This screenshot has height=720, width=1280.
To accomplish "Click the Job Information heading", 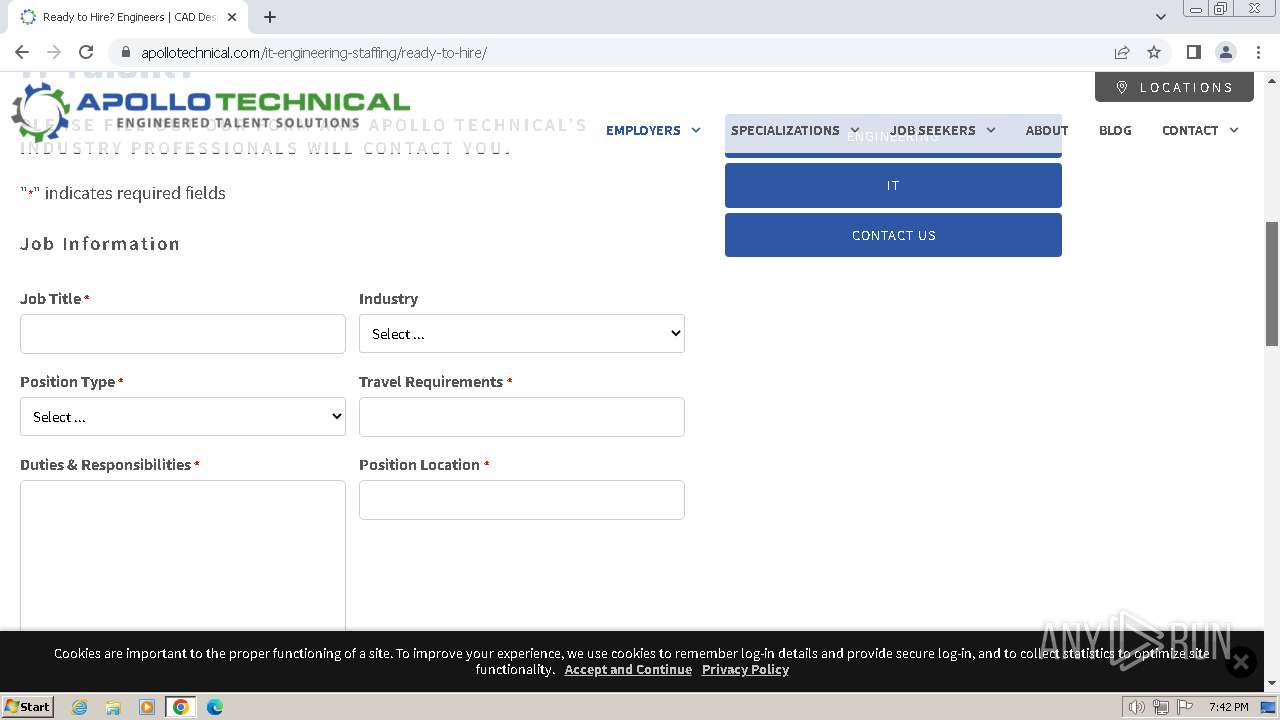I will pos(100,244).
